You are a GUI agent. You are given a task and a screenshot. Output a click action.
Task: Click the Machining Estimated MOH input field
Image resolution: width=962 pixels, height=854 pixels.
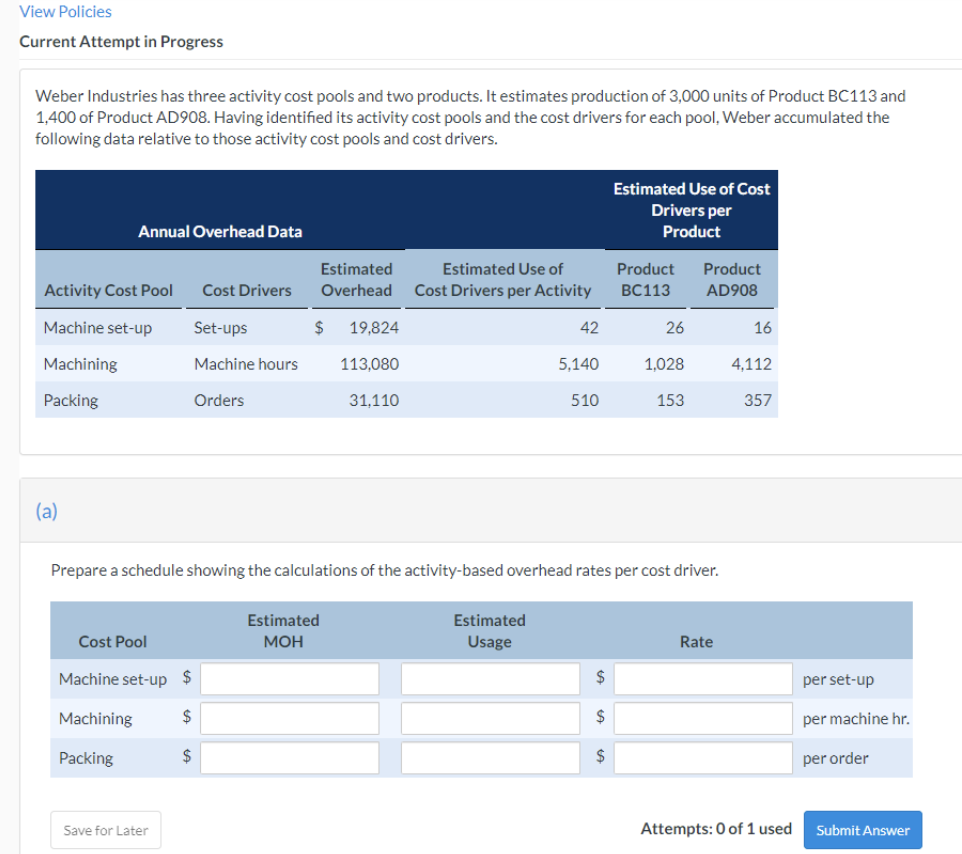289,717
